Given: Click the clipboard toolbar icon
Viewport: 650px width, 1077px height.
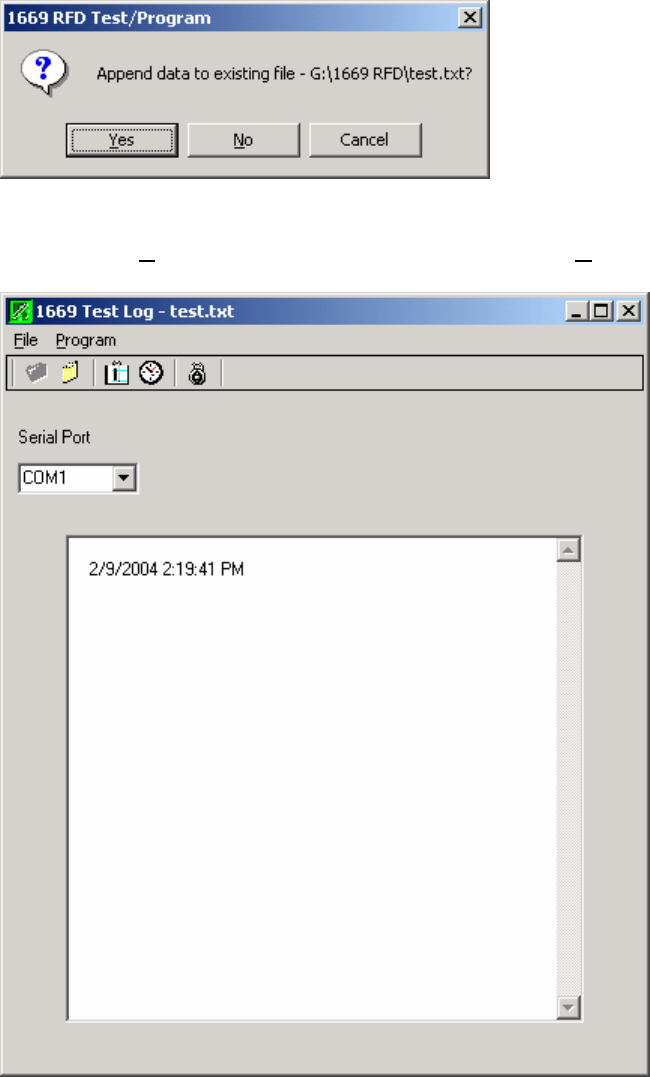Looking at the screenshot, I should point(117,373).
